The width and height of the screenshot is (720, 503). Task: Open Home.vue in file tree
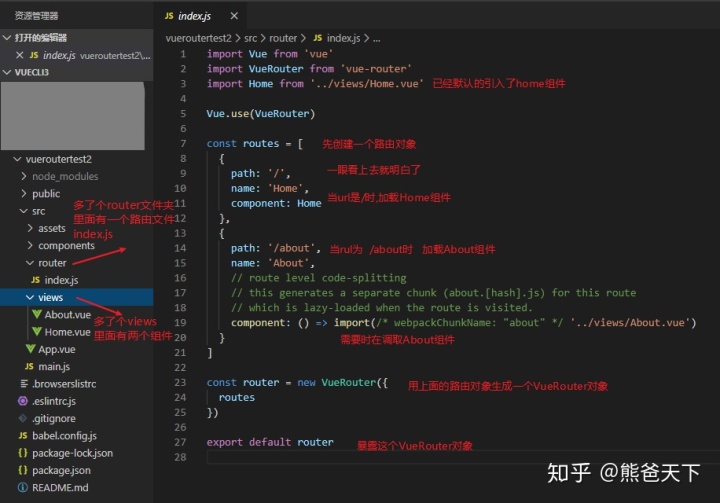pos(68,332)
